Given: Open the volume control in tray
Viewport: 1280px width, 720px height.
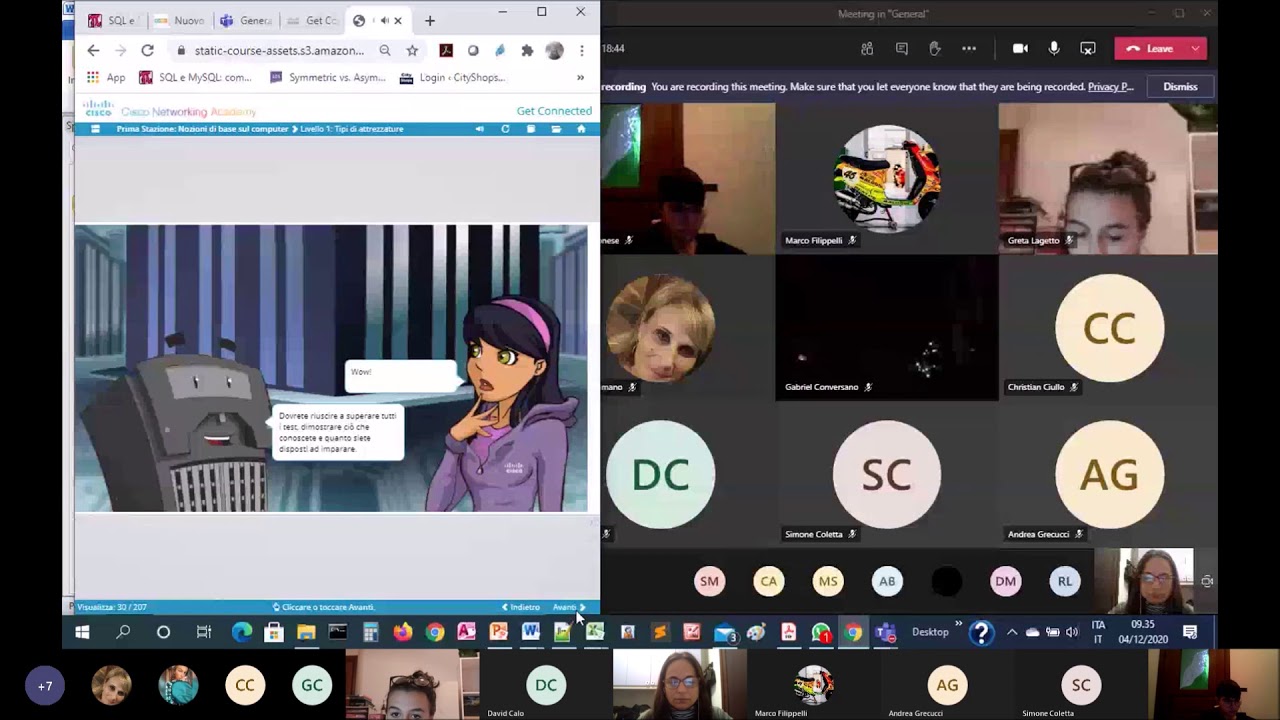Looking at the screenshot, I should [x=1072, y=632].
